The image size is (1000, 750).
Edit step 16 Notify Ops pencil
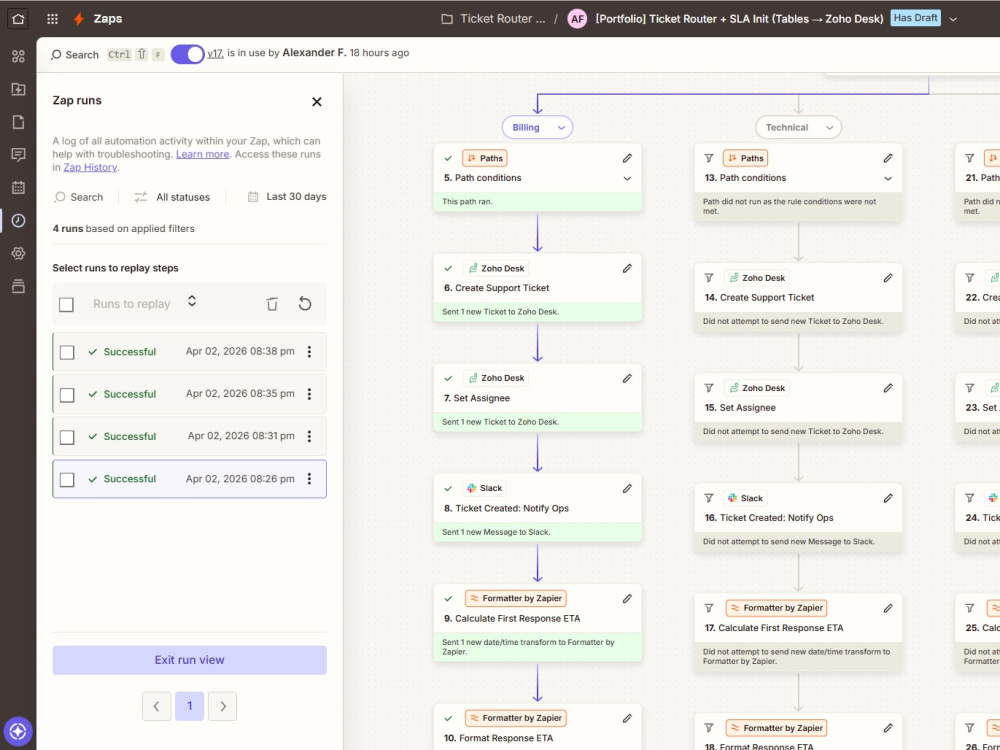888,498
